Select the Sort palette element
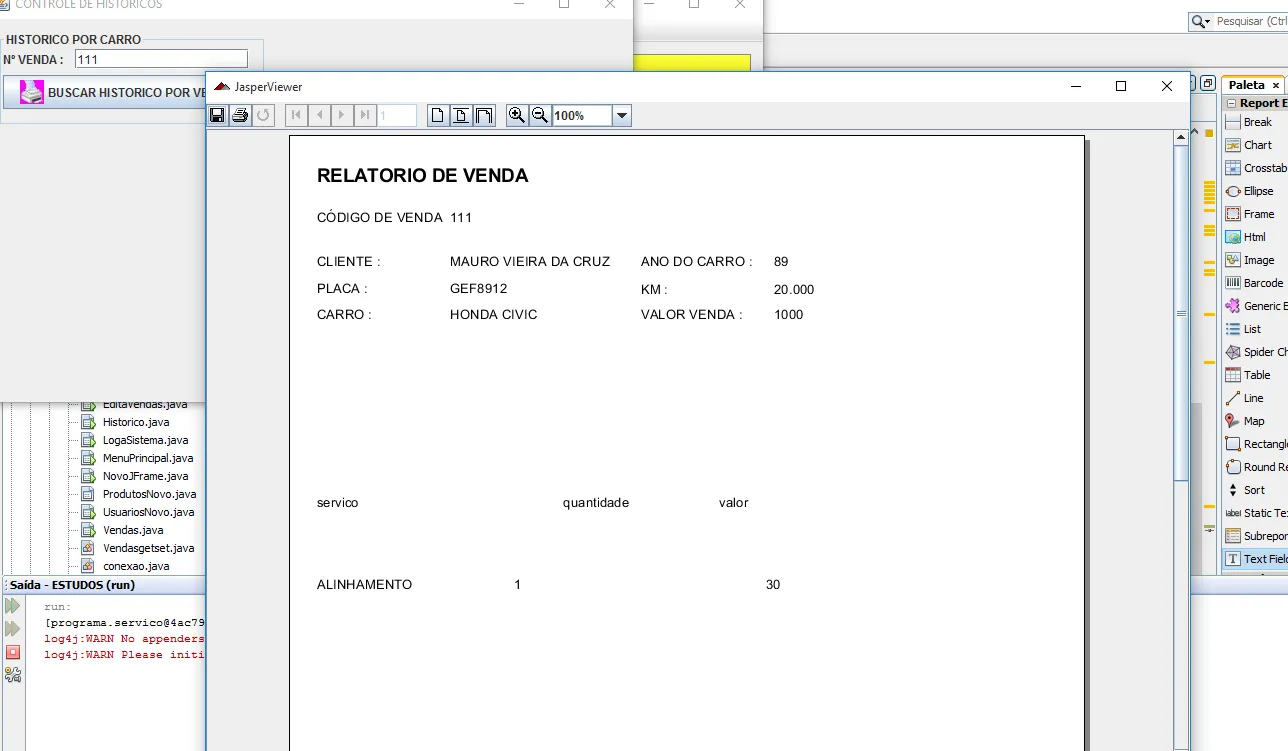 click(x=1257, y=490)
